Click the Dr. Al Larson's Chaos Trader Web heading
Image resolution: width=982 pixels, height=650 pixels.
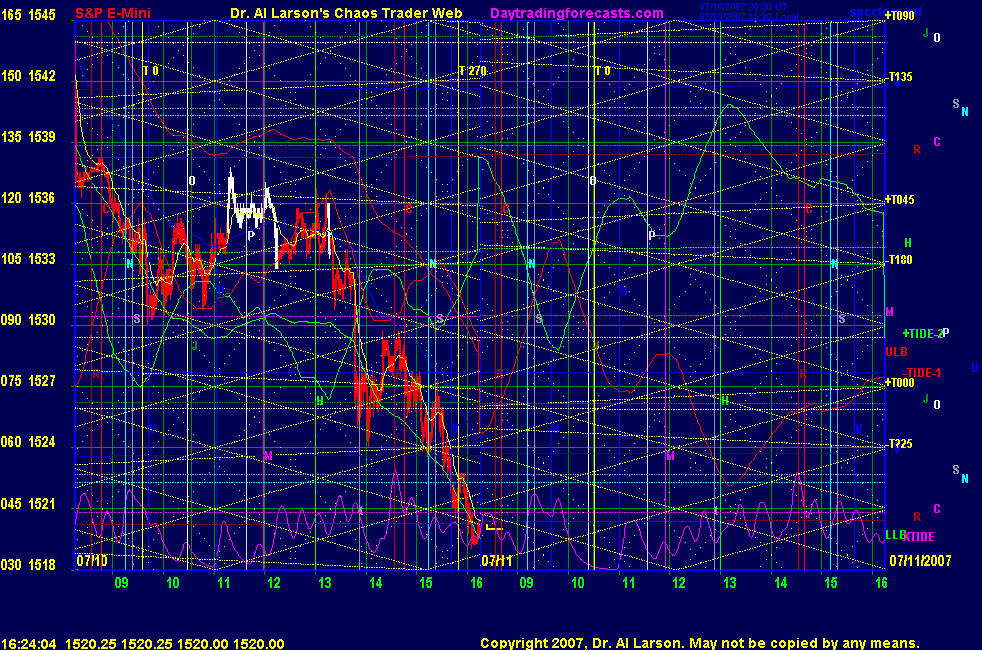click(x=346, y=13)
